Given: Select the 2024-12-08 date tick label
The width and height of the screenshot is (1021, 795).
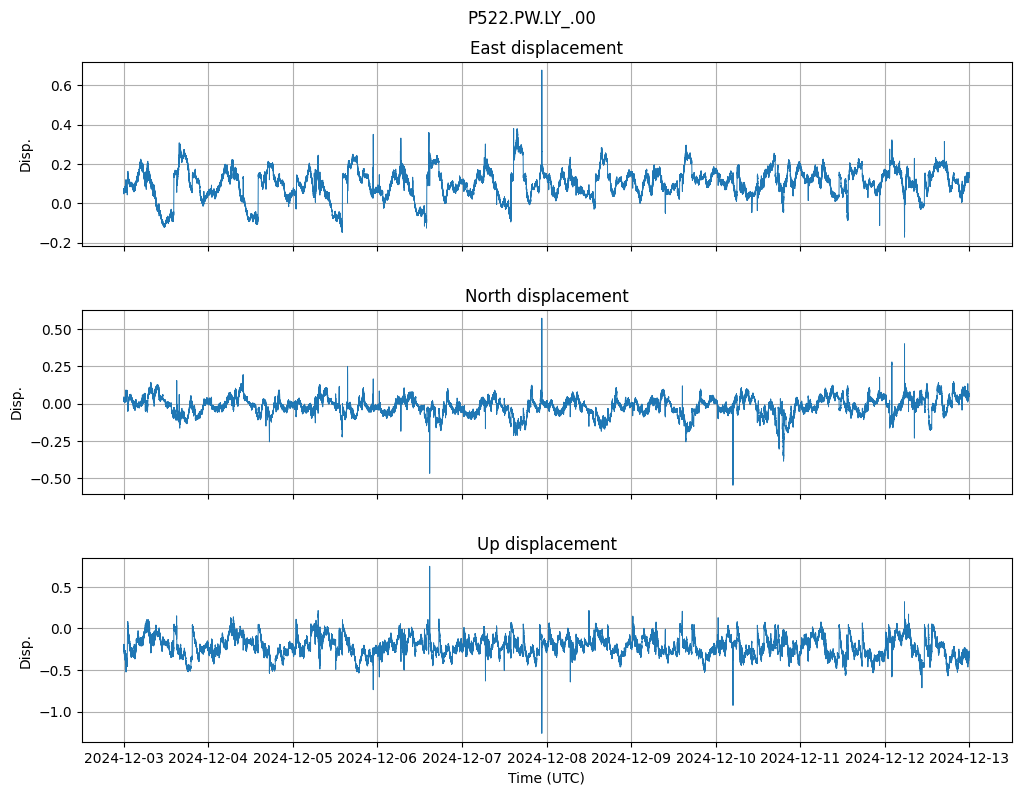Looking at the screenshot, I should [547, 759].
